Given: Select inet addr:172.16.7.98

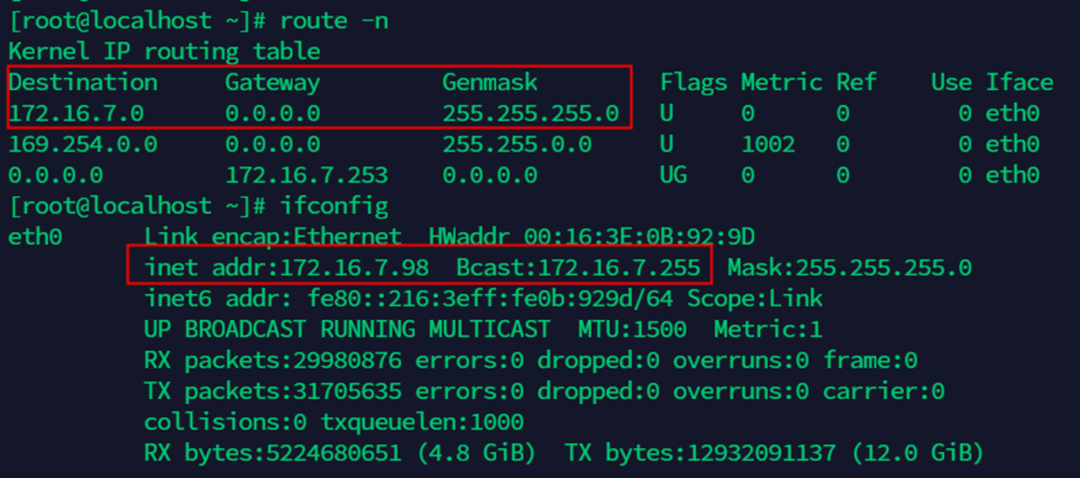Looking at the screenshot, I should pos(287,268).
